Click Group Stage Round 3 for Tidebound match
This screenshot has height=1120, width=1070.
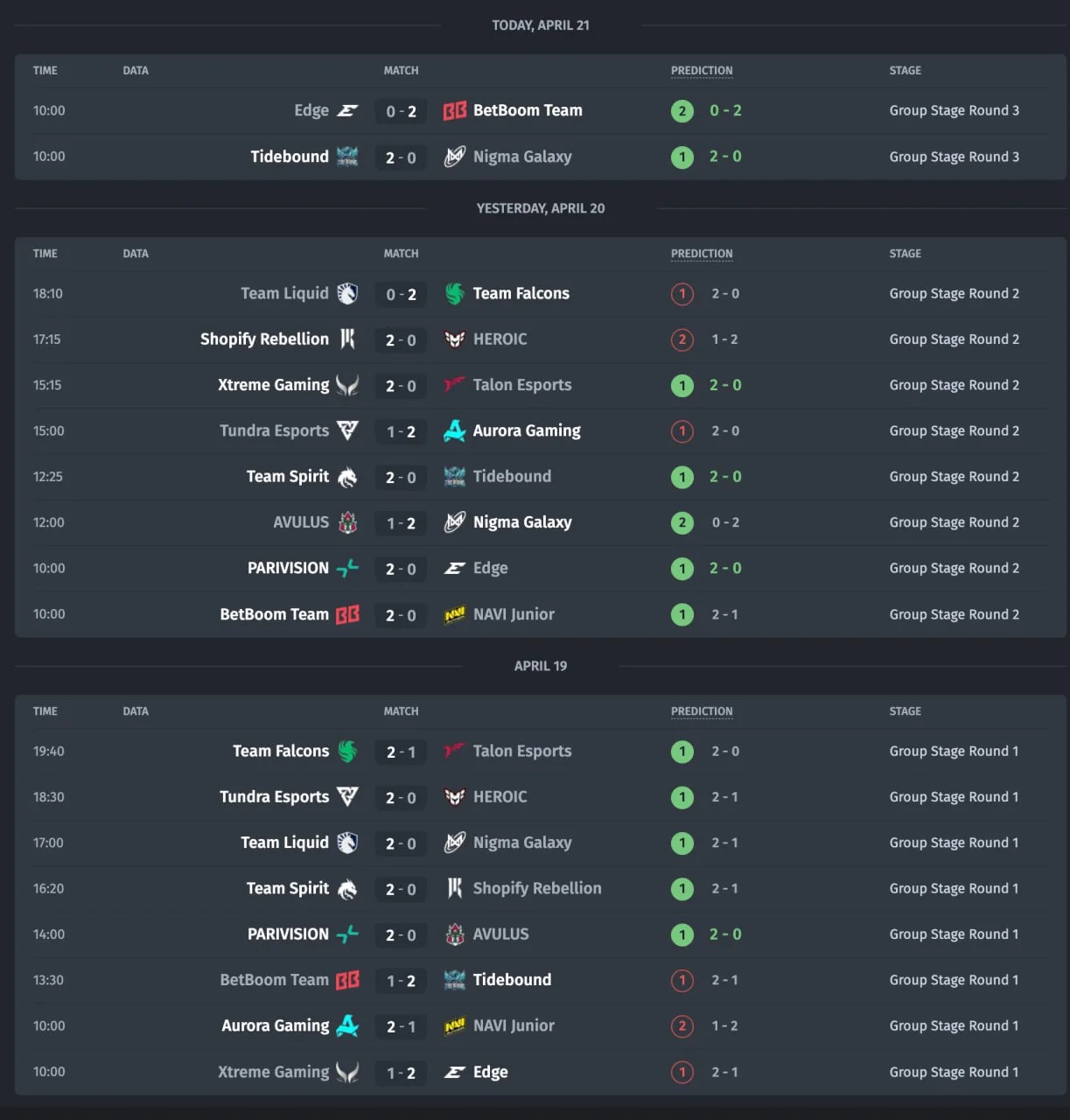pos(954,157)
